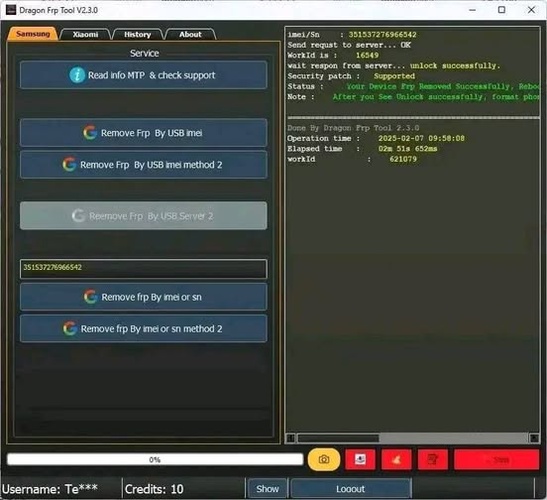Click the Note log line

pyautogui.click(x=413, y=97)
